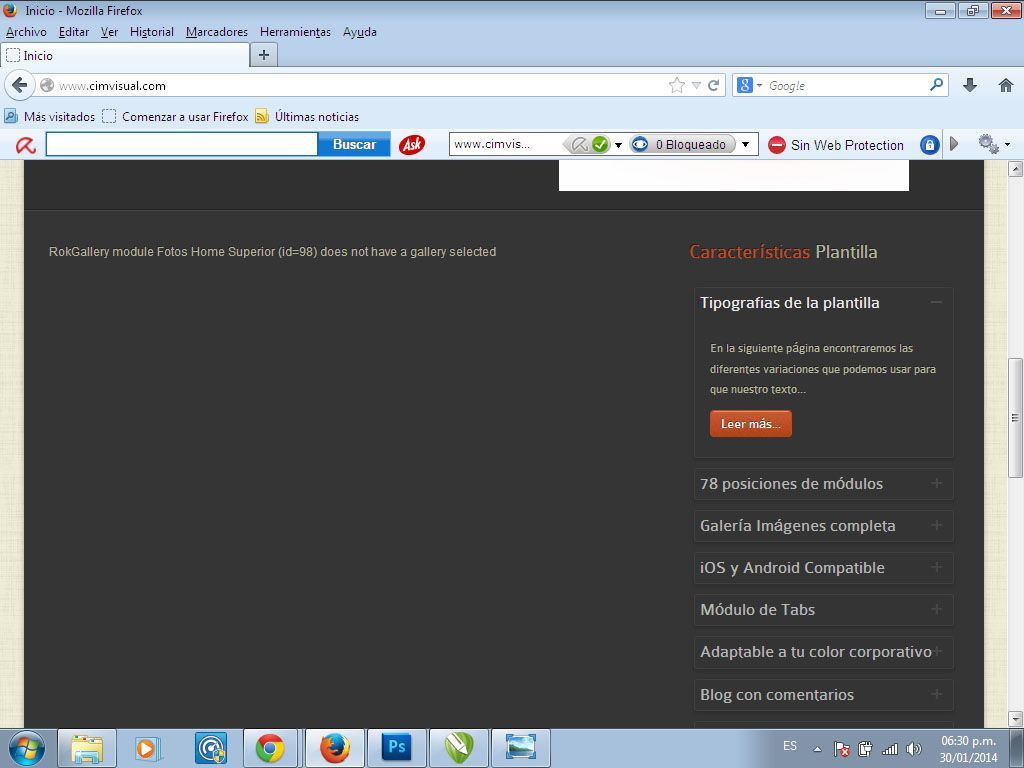Click the vertical scrollbar thumb
The height and width of the screenshot is (768, 1024).
pos(1015,417)
